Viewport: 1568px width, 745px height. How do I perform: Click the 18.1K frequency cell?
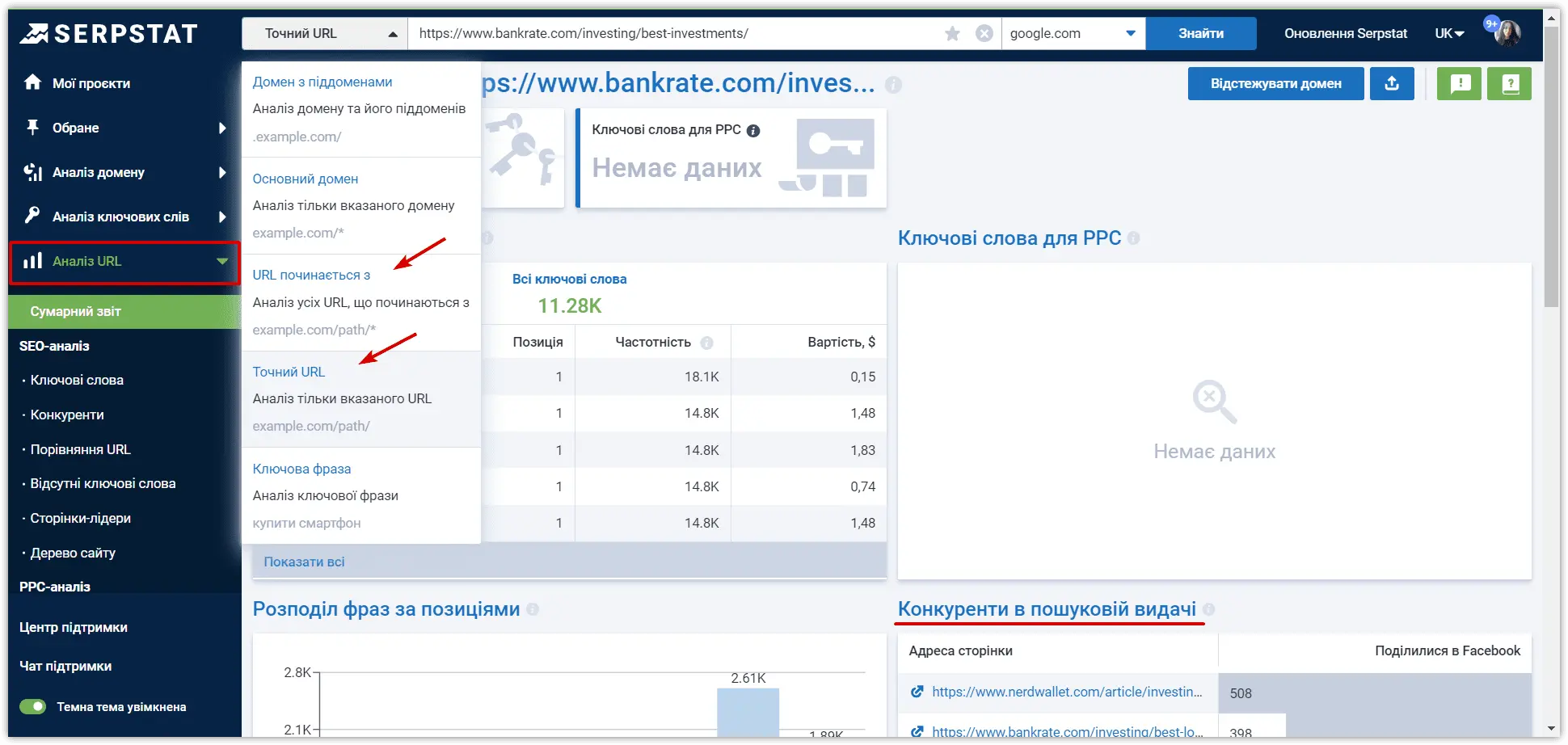(x=702, y=377)
